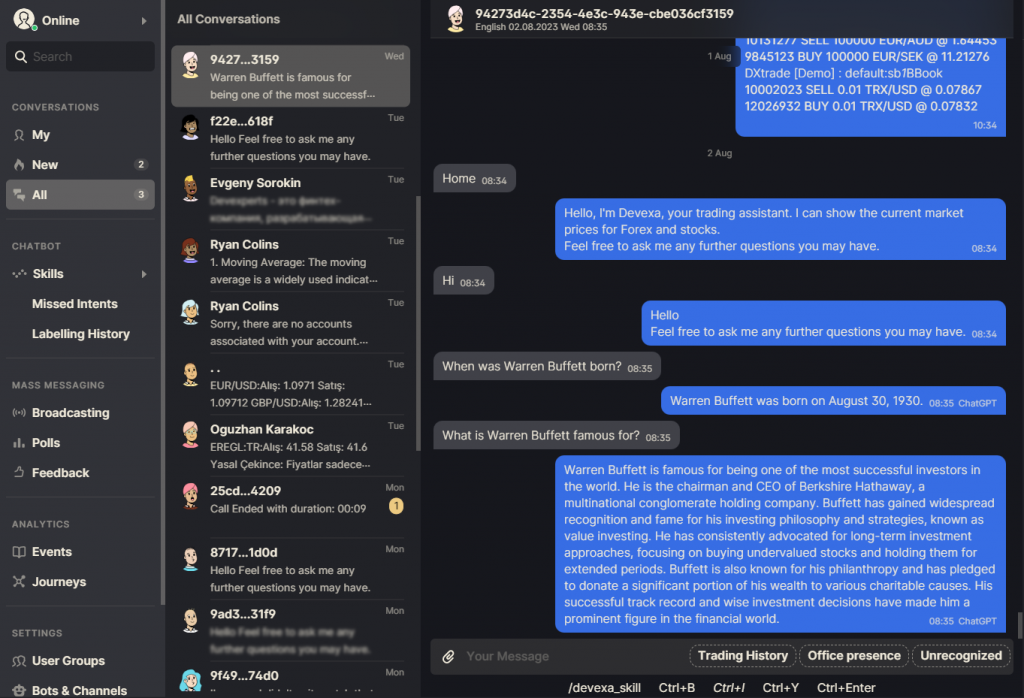The height and width of the screenshot is (698, 1024).
Task: Open Broadcasting via its signal icon
Action: pyautogui.click(x=19, y=413)
